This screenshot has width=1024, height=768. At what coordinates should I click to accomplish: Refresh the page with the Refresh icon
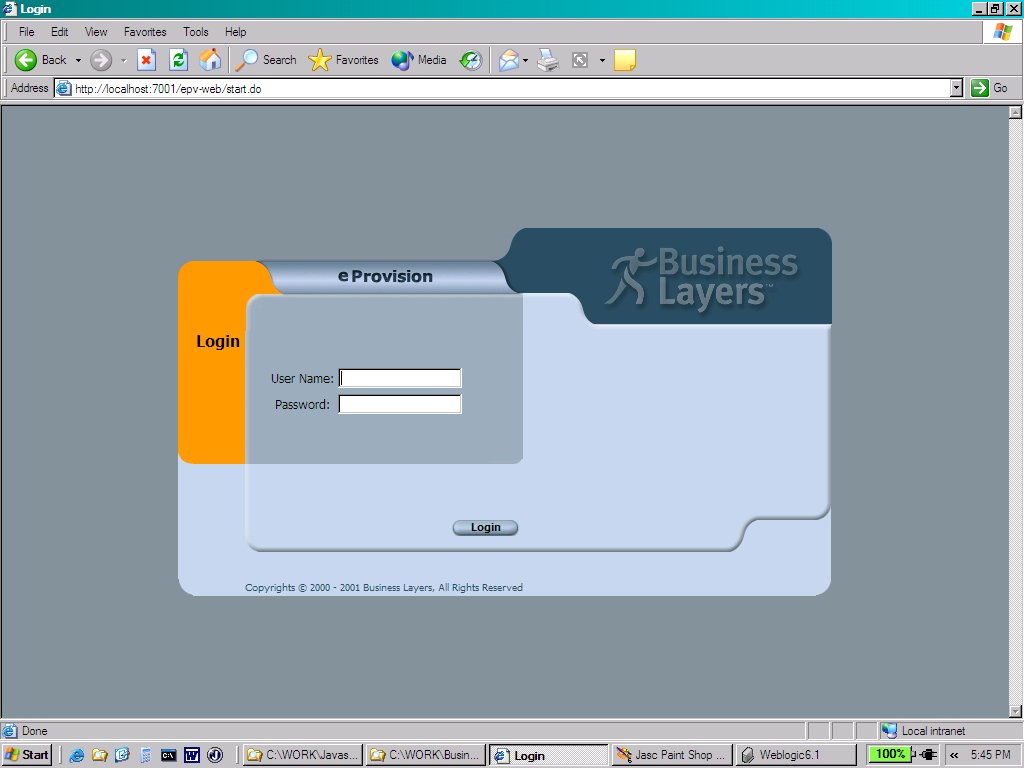[178, 60]
